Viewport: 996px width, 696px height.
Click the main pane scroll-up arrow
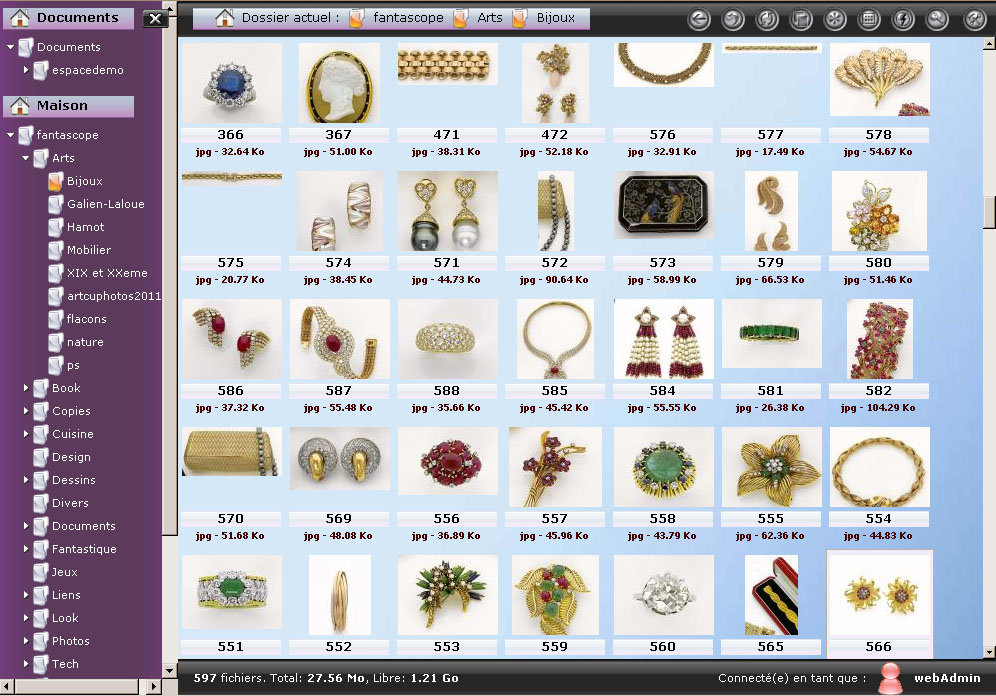[989, 44]
